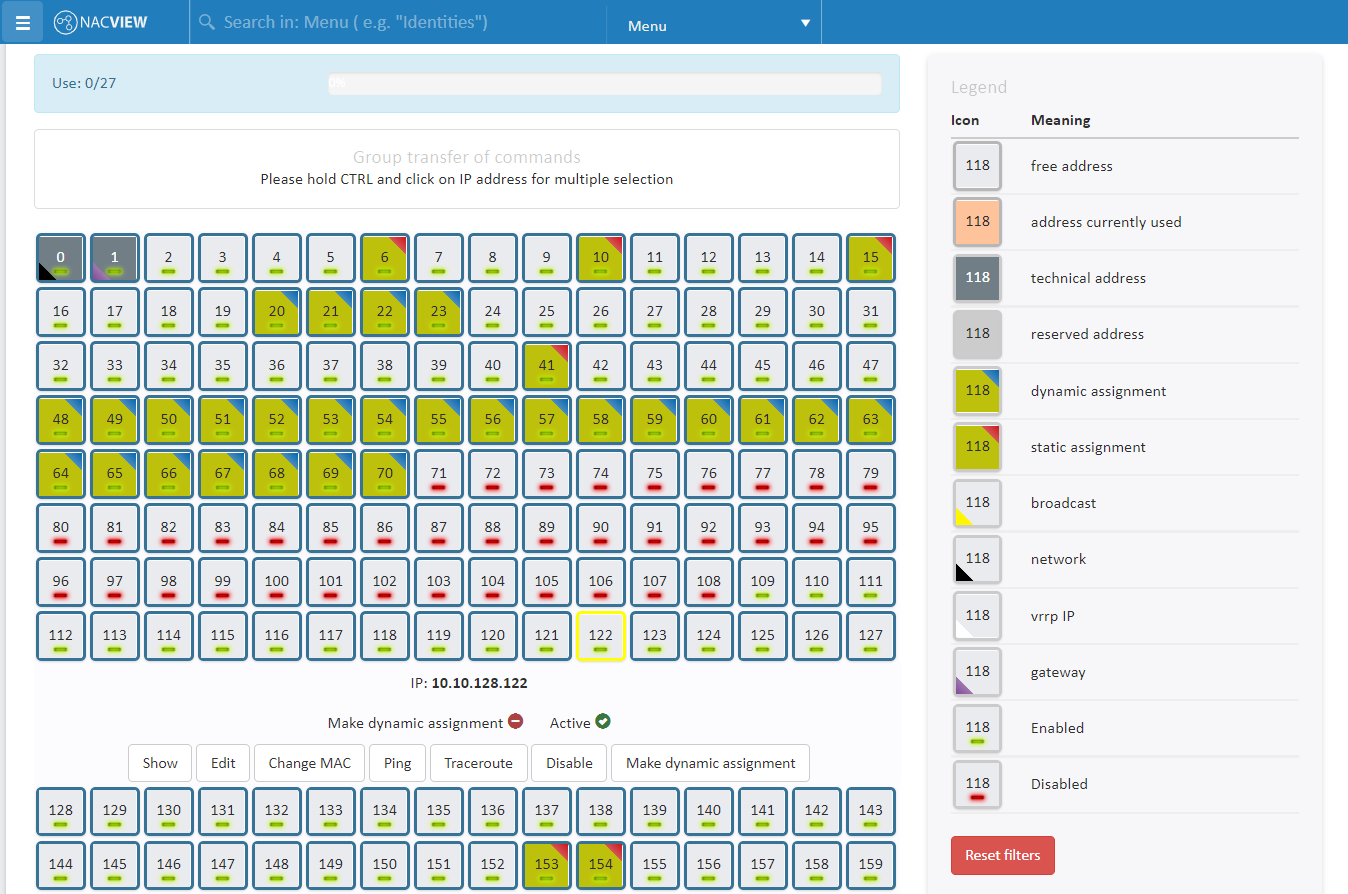Click the search magnifier icon
This screenshot has height=894, width=1348.
point(207,21)
